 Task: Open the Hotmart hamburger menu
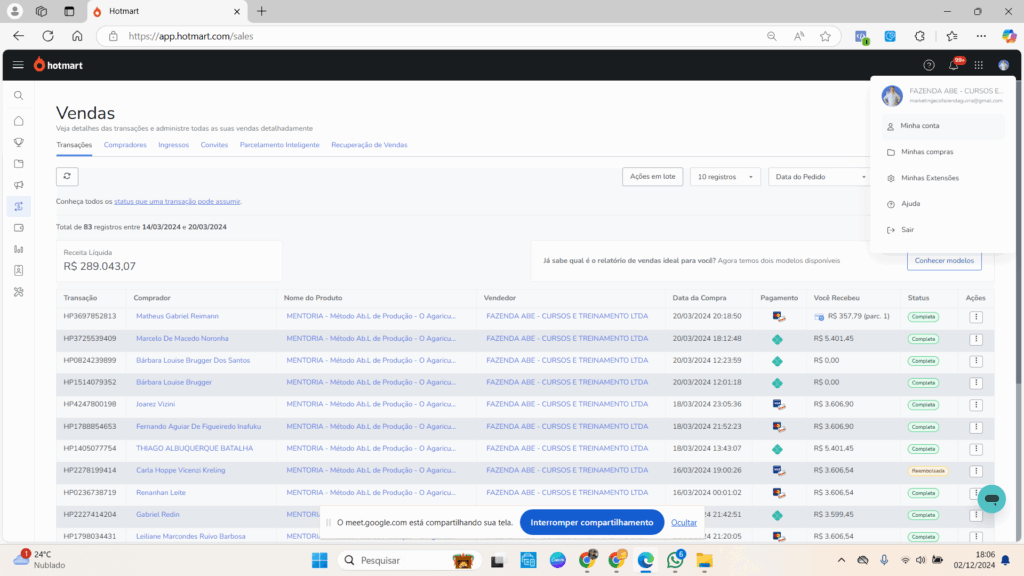(x=18, y=65)
